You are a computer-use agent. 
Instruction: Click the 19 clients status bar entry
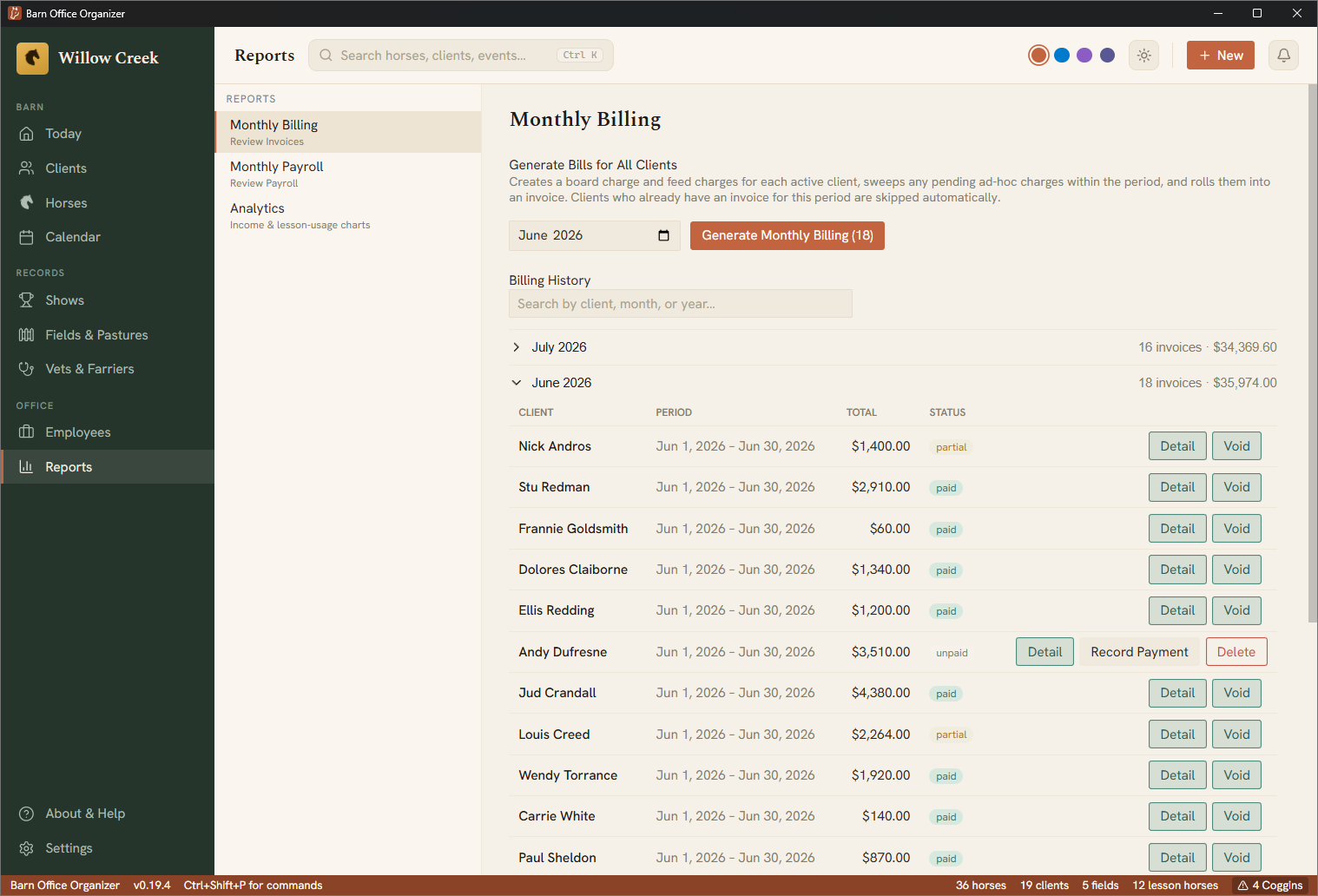(x=1045, y=886)
